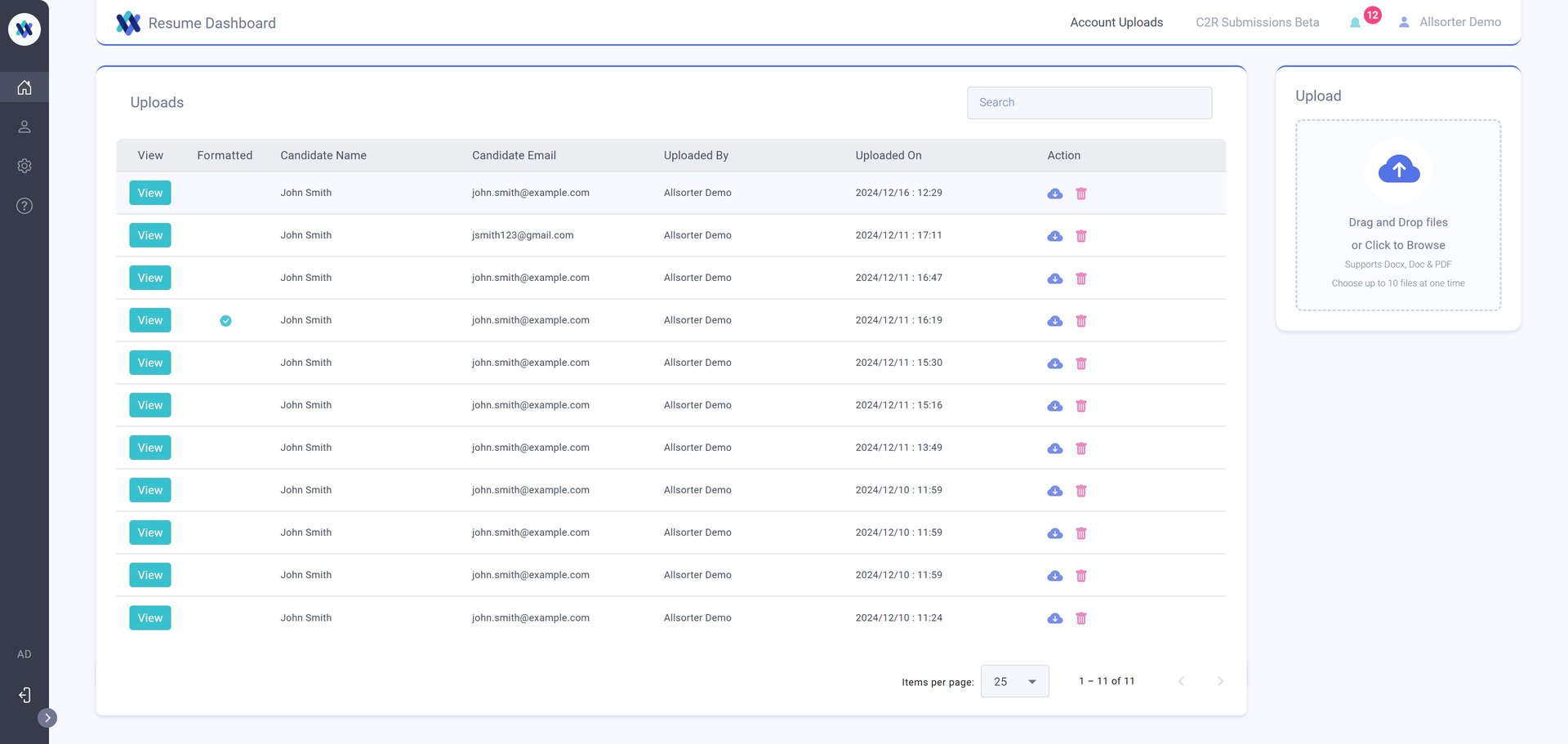Download the resume uploaded 2024/12/16 12:29
This screenshot has height=744, width=1568.
point(1055,194)
